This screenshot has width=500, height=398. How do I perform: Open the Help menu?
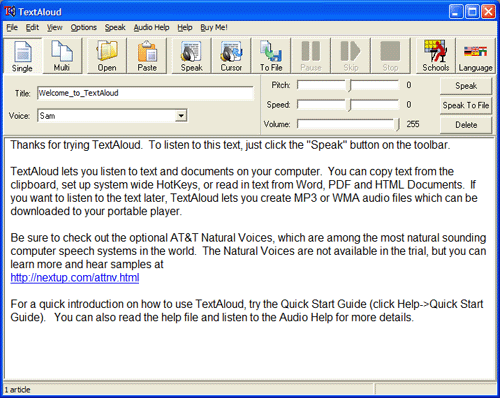[x=185, y=27]
